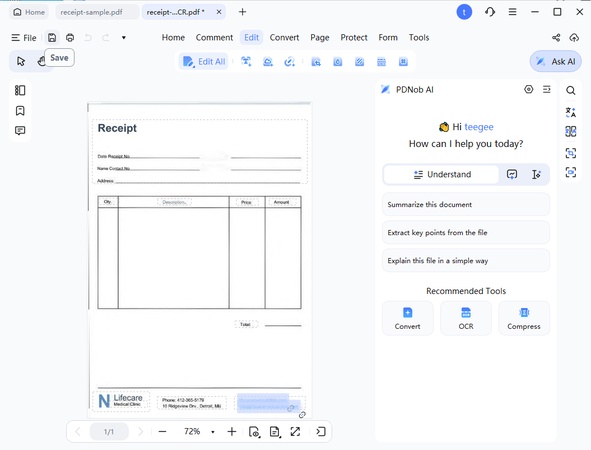Open the bookmarks panel icon
591x450 pixels.
pyautogui.click(x=20, y=111)
